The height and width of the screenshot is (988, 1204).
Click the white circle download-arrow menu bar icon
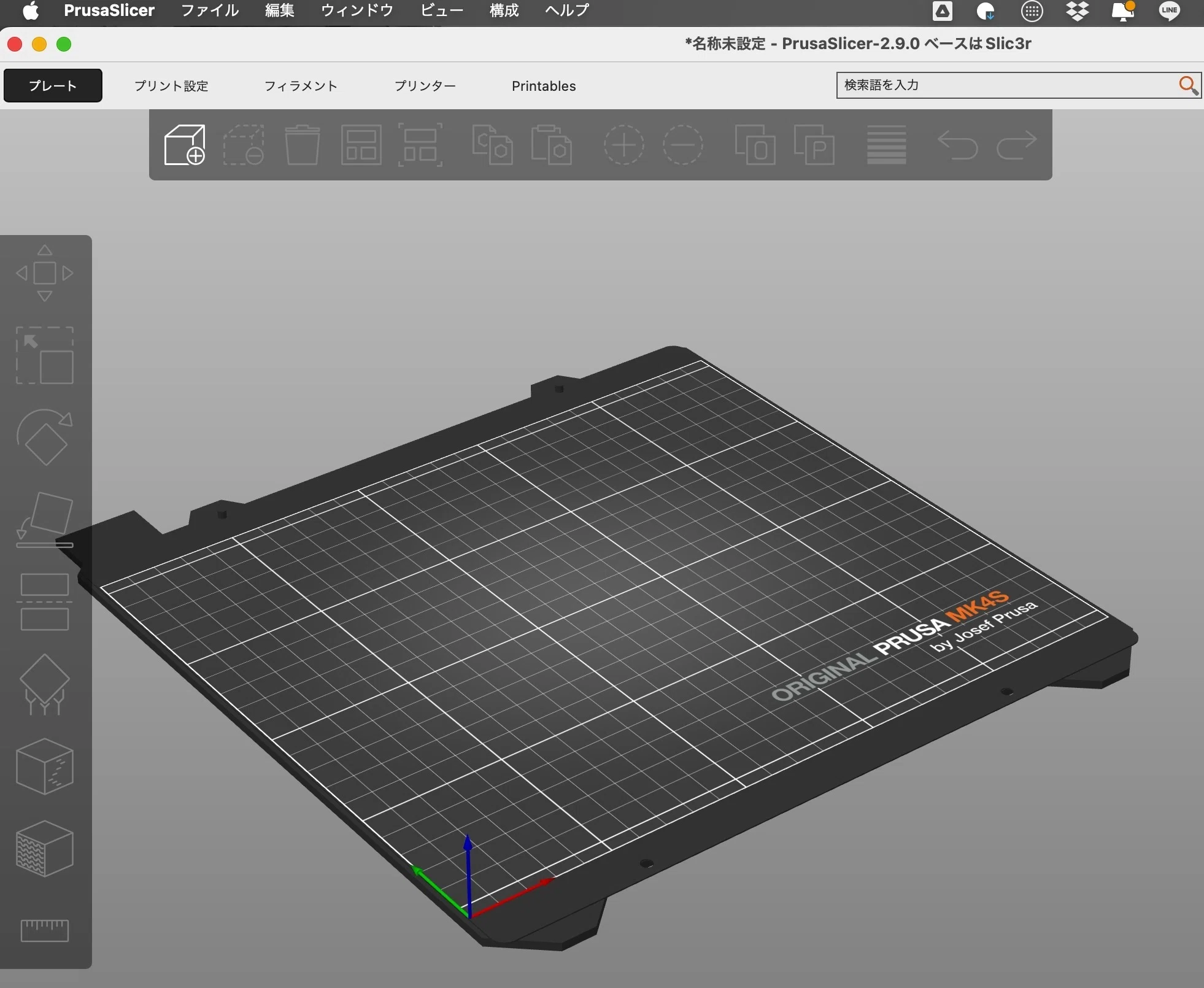pos(986,10)
